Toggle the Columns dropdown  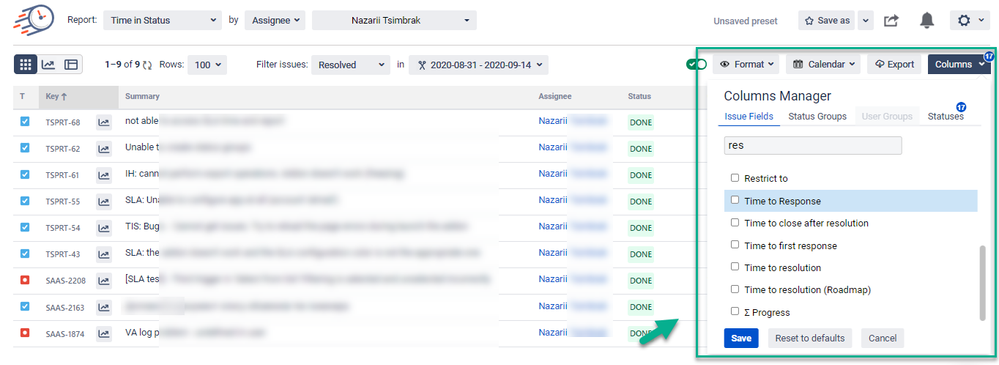959,64
